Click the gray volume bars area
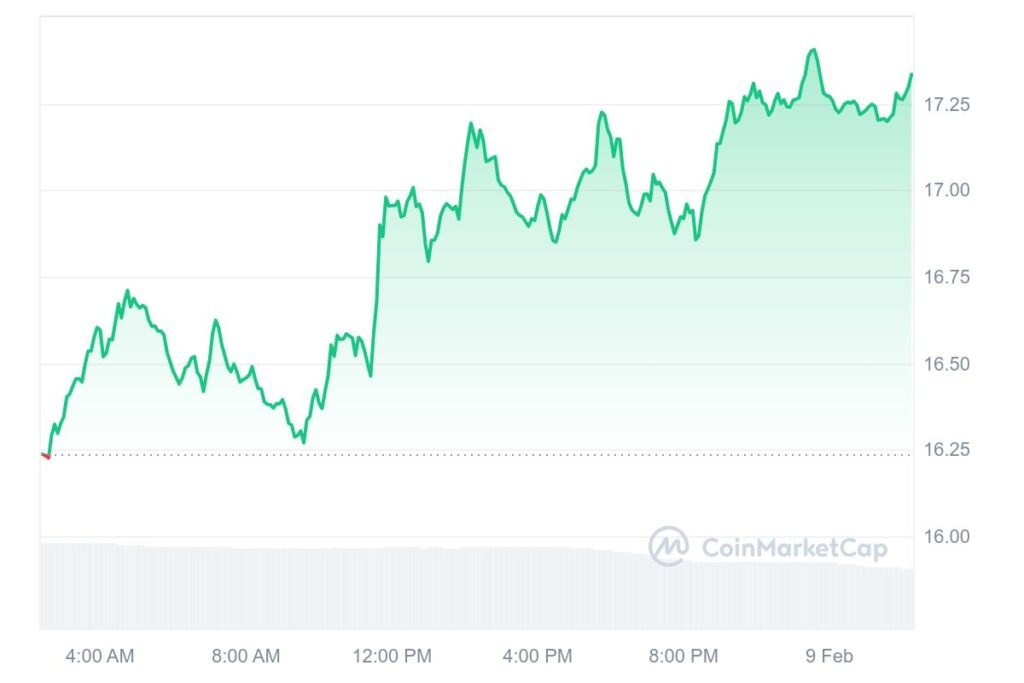Viewport: 1024px width, 683px height. tap(477, 586)
